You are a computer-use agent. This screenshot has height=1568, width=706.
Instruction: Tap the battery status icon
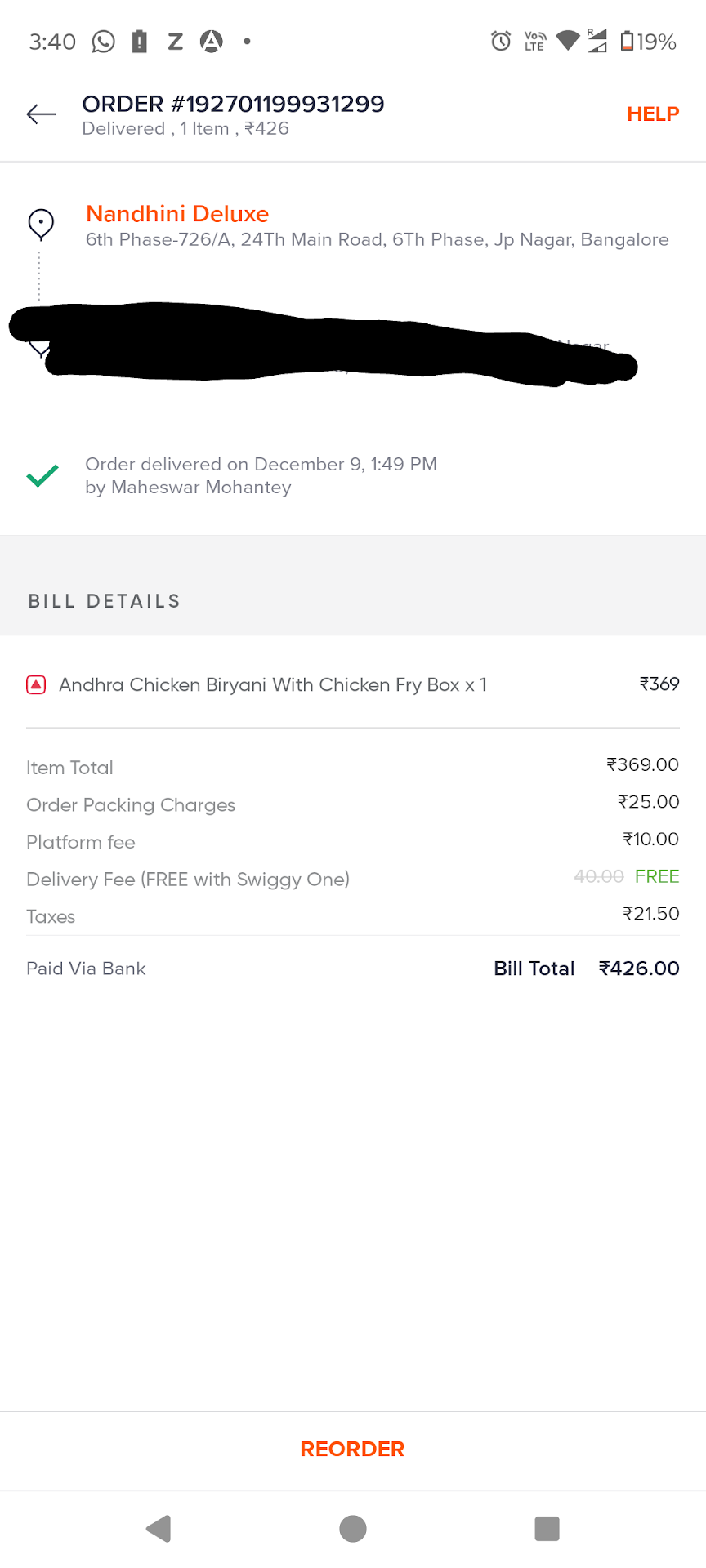click(x=628, y=41)
